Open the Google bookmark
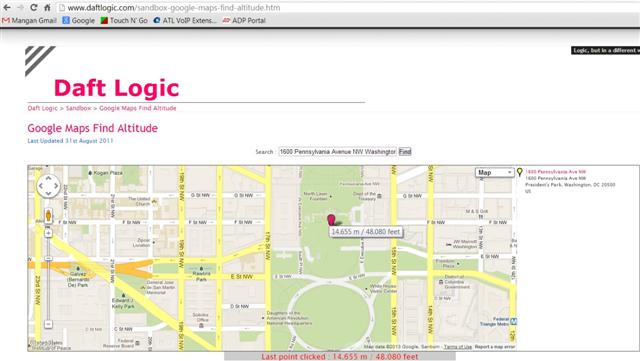640x361 pixels. pyautogui.click(x=78, y=20)
